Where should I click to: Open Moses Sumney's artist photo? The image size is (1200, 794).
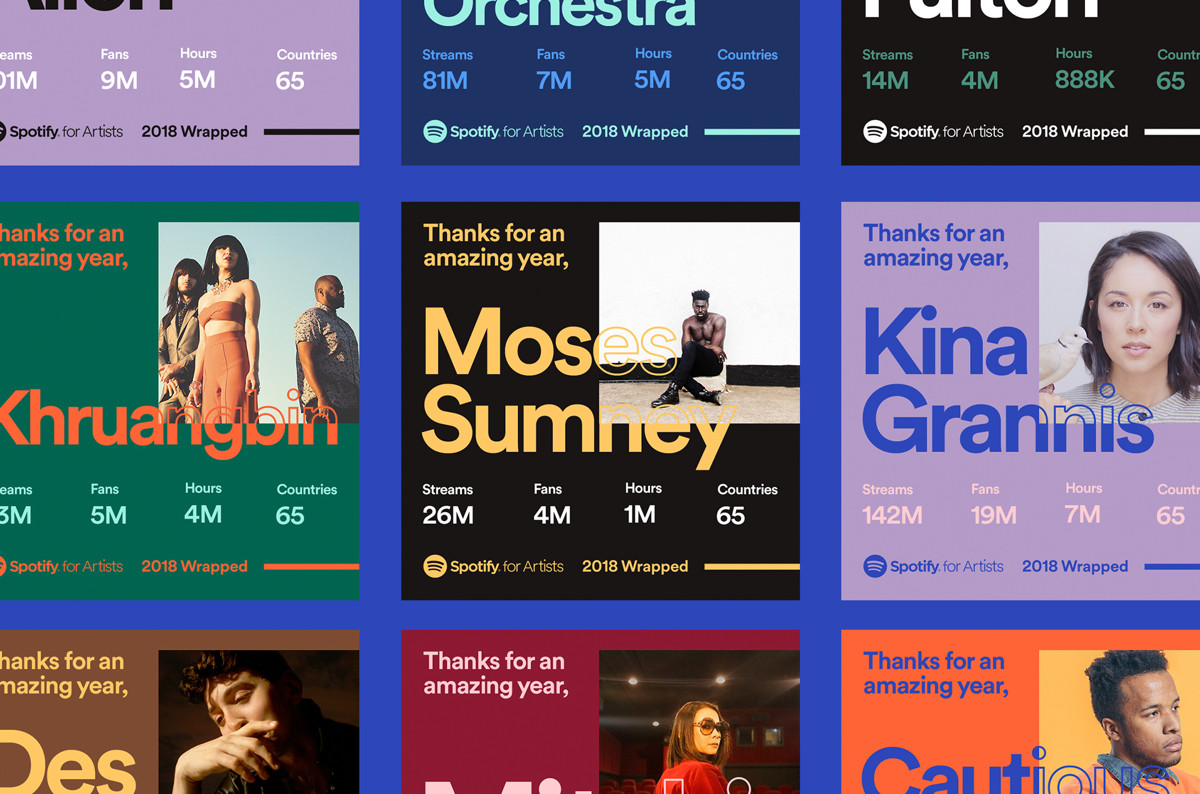[699, 322]
